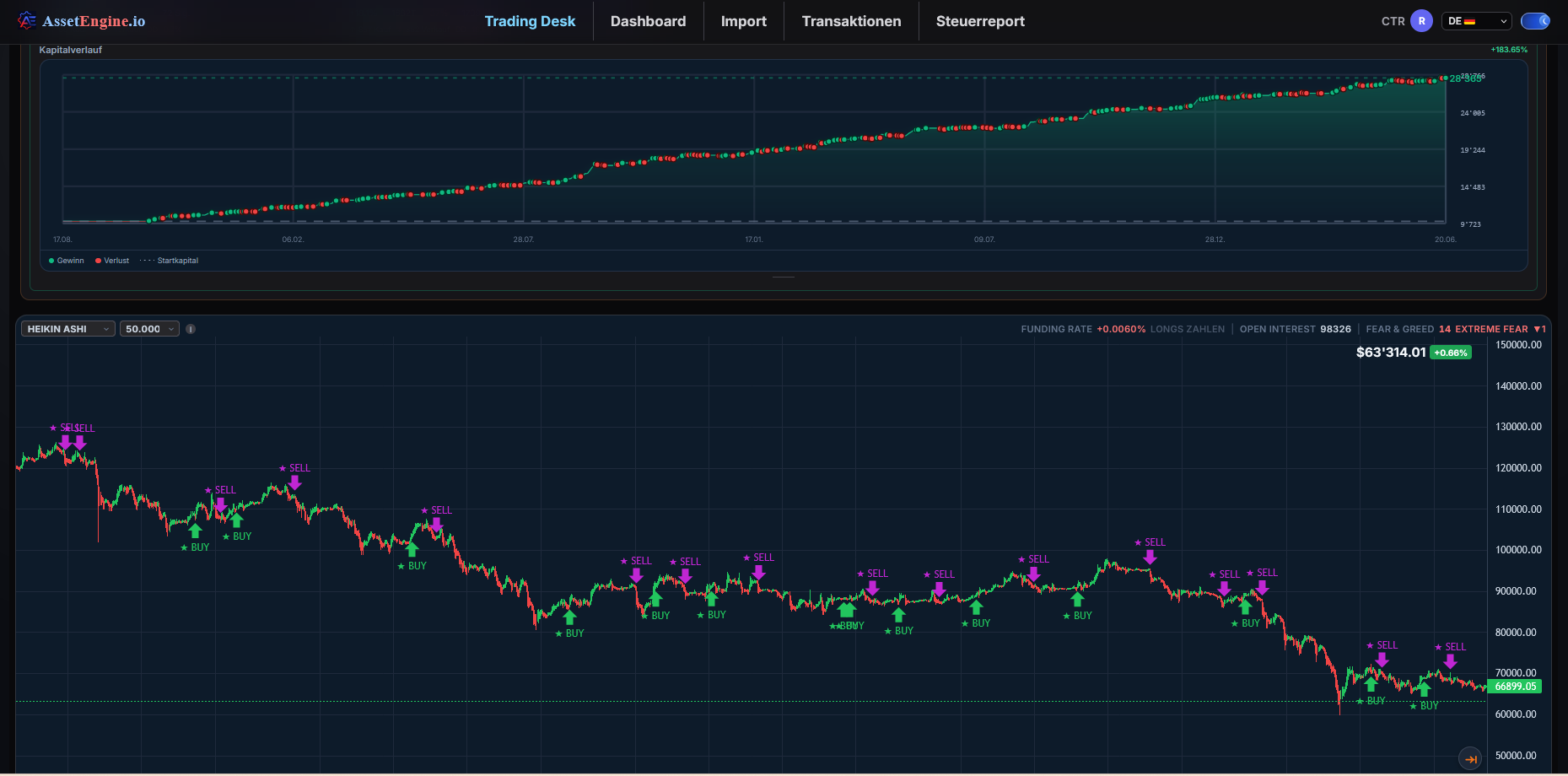This screenshot has width=1568, height=776.
Task: Click the Gewinn legend entry
Action: tap(67, 261)
